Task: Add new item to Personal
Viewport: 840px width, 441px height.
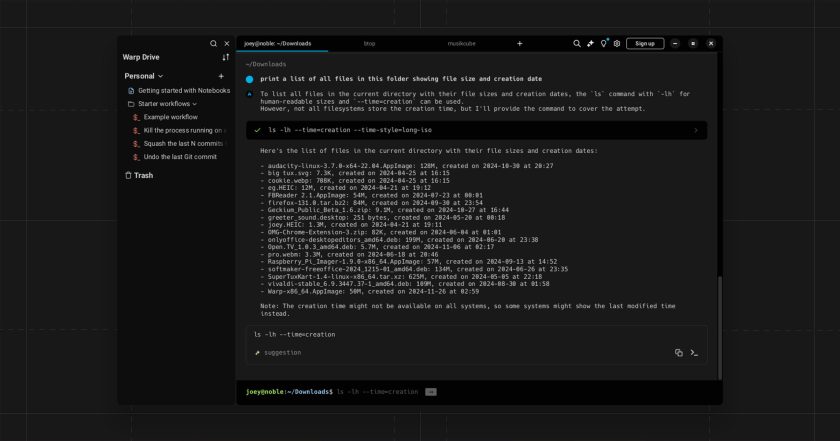Action: pyautogui.click(x=221, y=76)
